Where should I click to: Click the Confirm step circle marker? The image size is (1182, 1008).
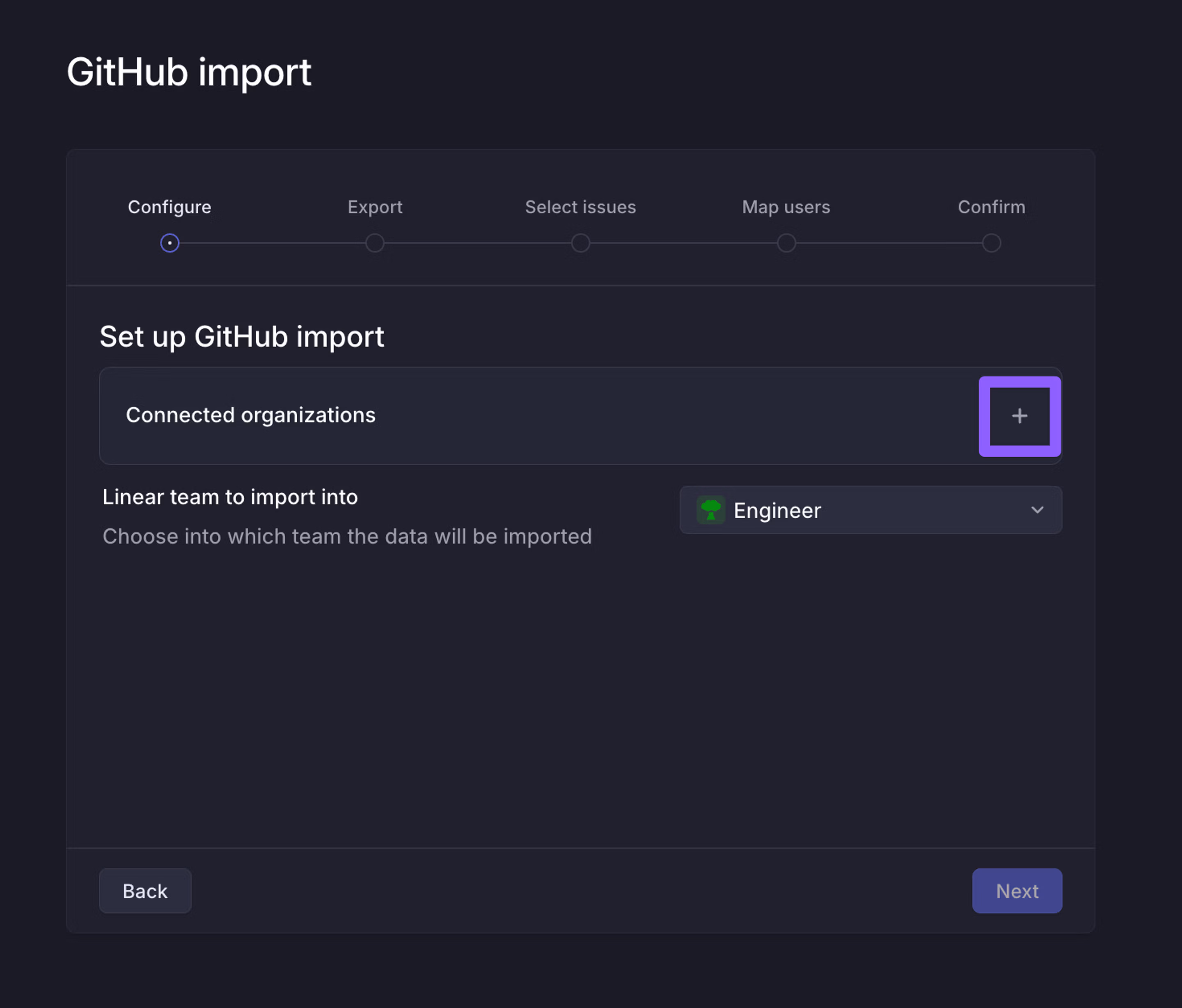pos(992,243)
